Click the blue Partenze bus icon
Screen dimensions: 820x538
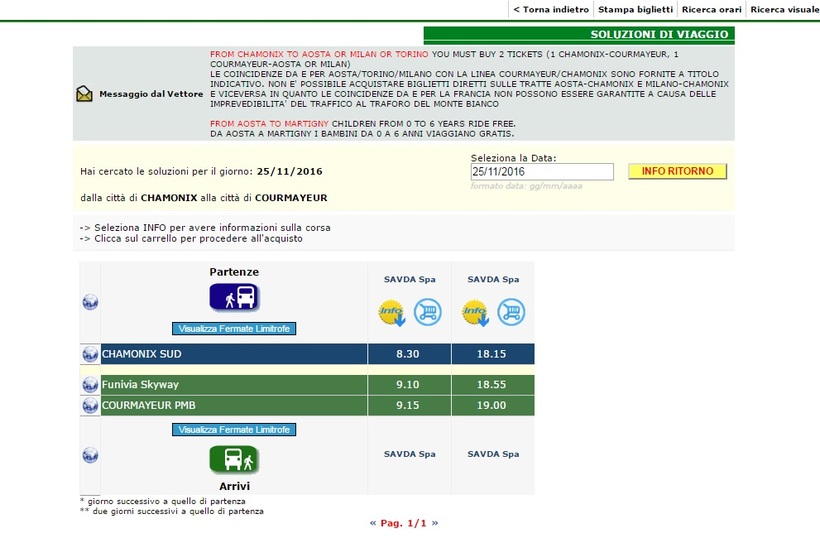pos(234,297)
